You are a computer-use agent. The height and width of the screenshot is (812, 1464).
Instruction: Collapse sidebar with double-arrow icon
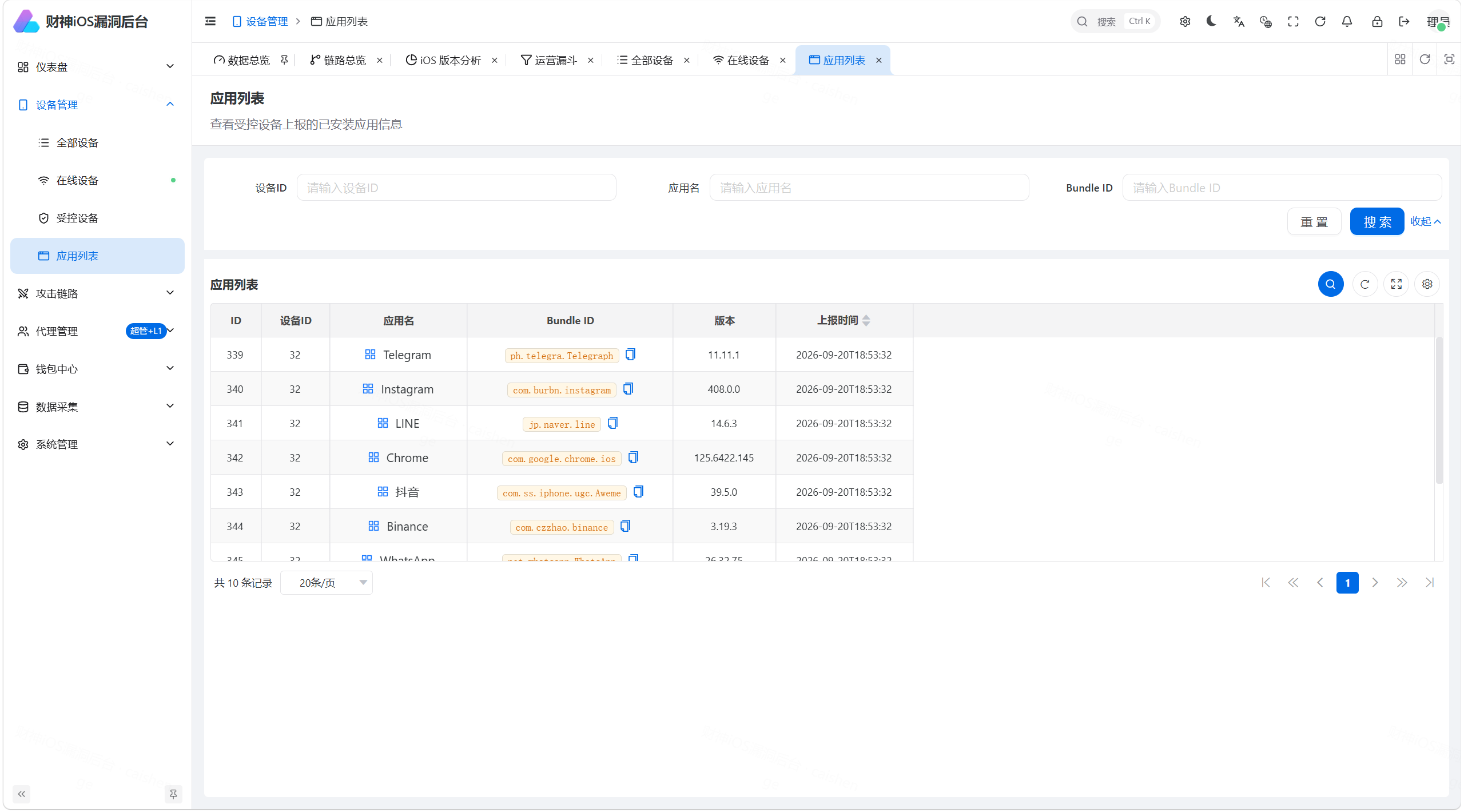tap(21, 794)
